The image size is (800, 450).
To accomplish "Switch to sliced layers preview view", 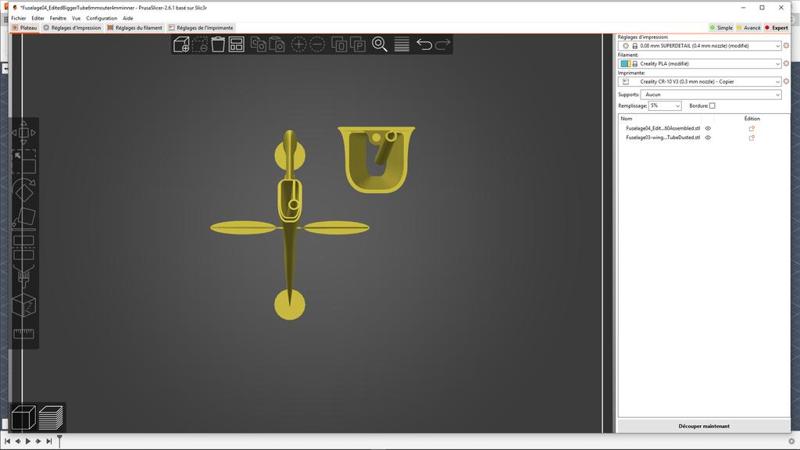I will (51, 417).
